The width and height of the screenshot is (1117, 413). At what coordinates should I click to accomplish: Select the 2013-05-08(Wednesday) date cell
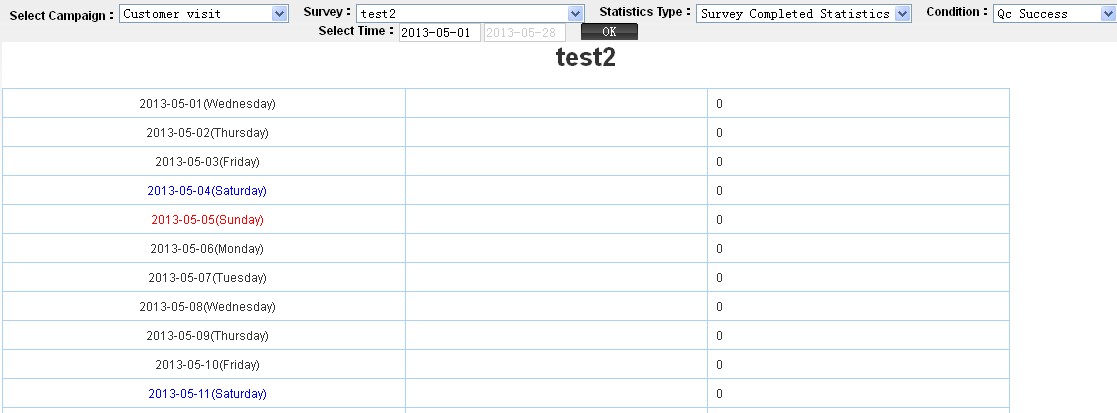click(x=207, y=307)
